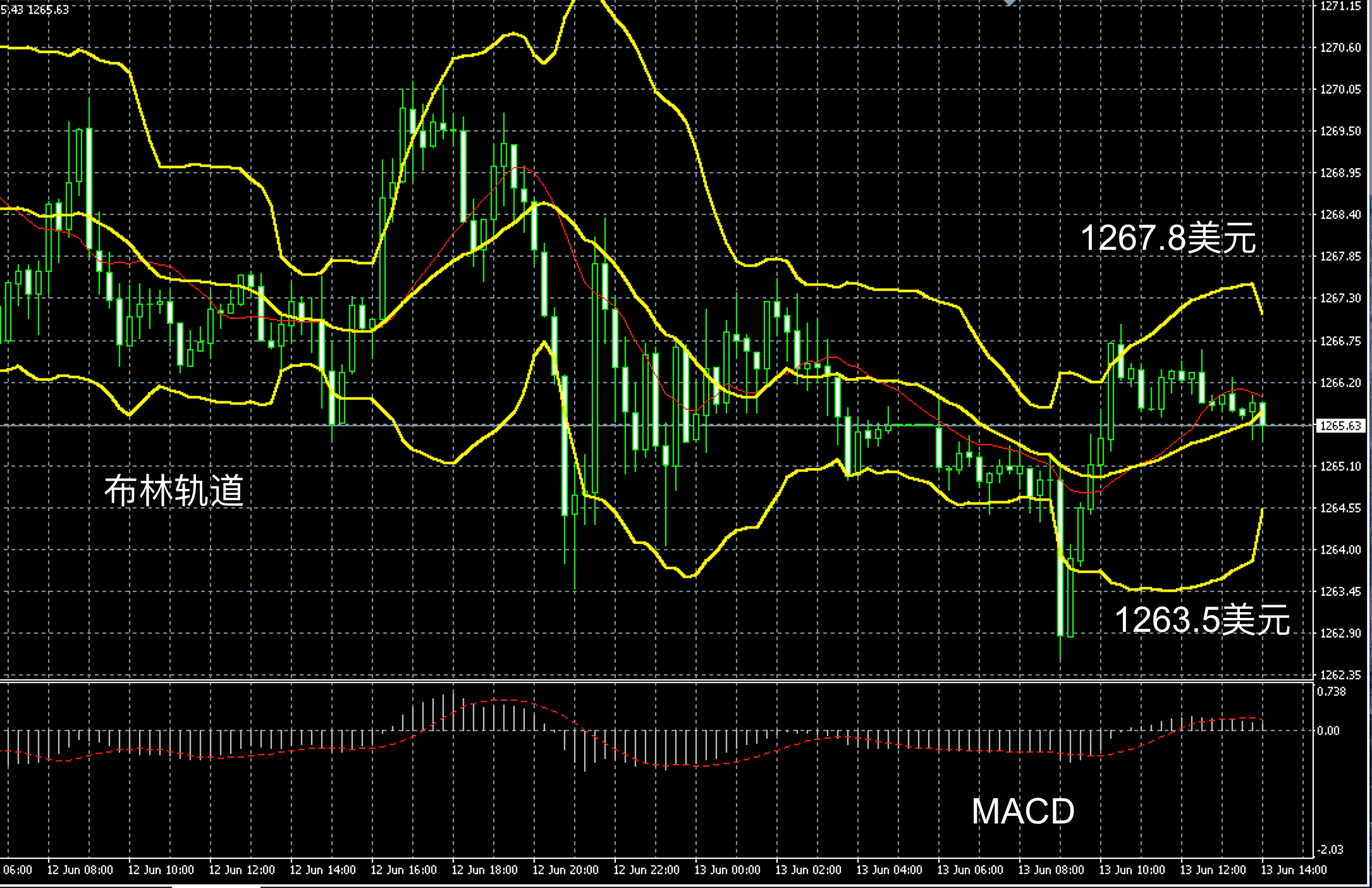Click the MACD 0.00 zero level label
Viewport: 1372px width, 888px height.
tap(1328, 731)
